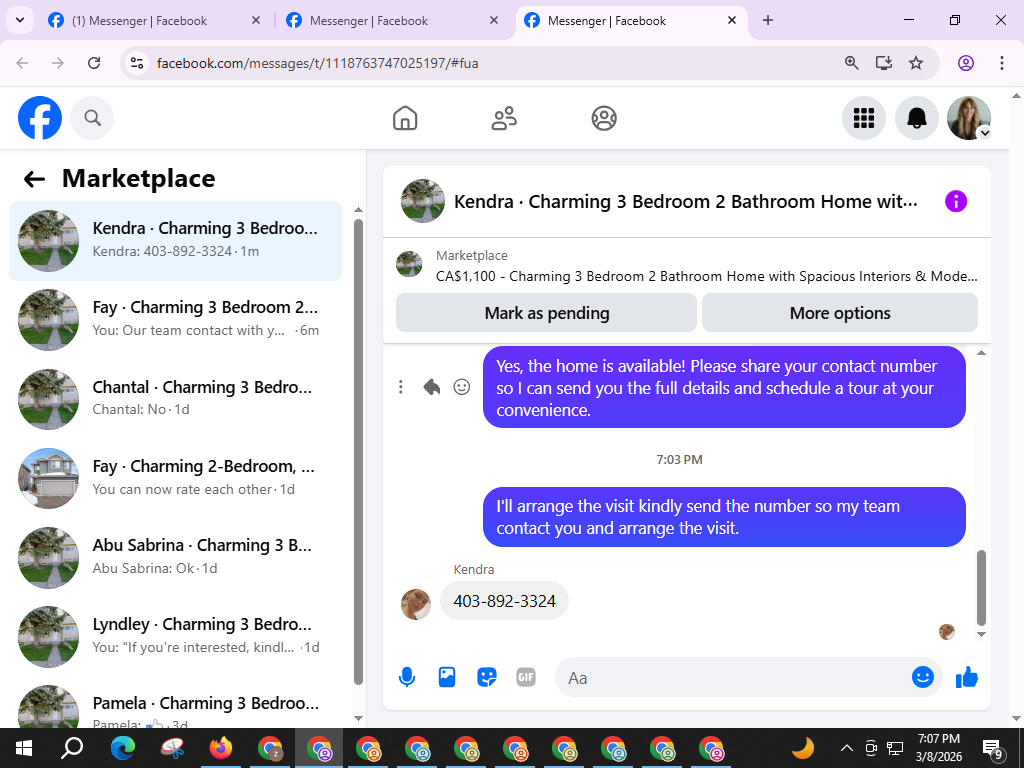Select Fay Charming 2-Bedroom conversation
1024x768 pixels.
[x=175, y=478]
